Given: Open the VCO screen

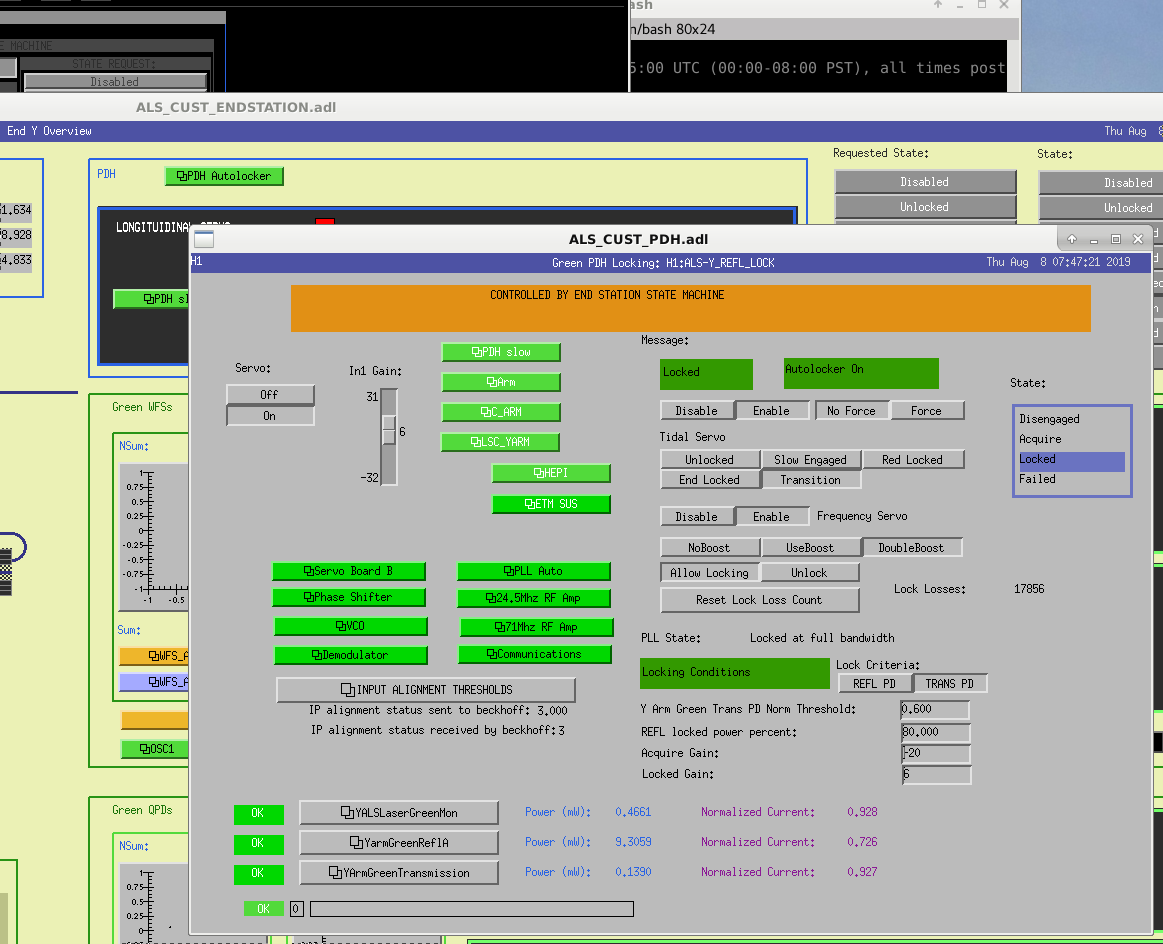Looking at the screenshot, I should click(x=351, y=626).
